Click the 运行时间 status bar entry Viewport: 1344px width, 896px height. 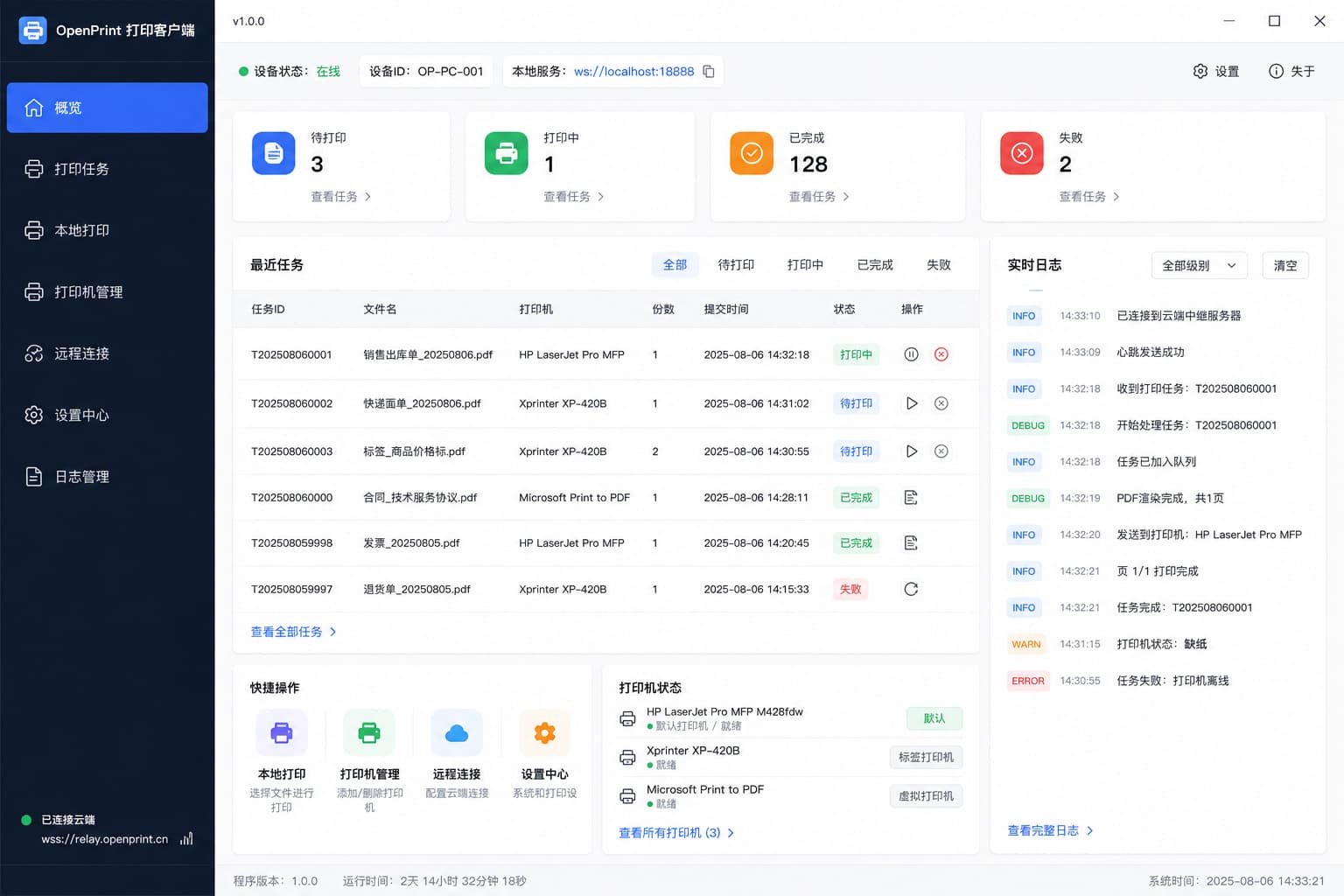click(x=435, y=881)
